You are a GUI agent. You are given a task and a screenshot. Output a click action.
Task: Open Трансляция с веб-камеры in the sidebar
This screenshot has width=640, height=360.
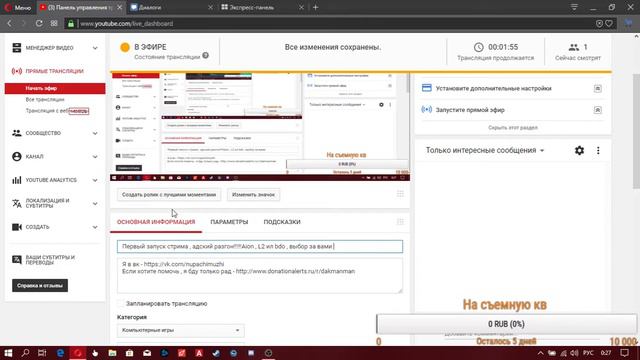(57, 111)
